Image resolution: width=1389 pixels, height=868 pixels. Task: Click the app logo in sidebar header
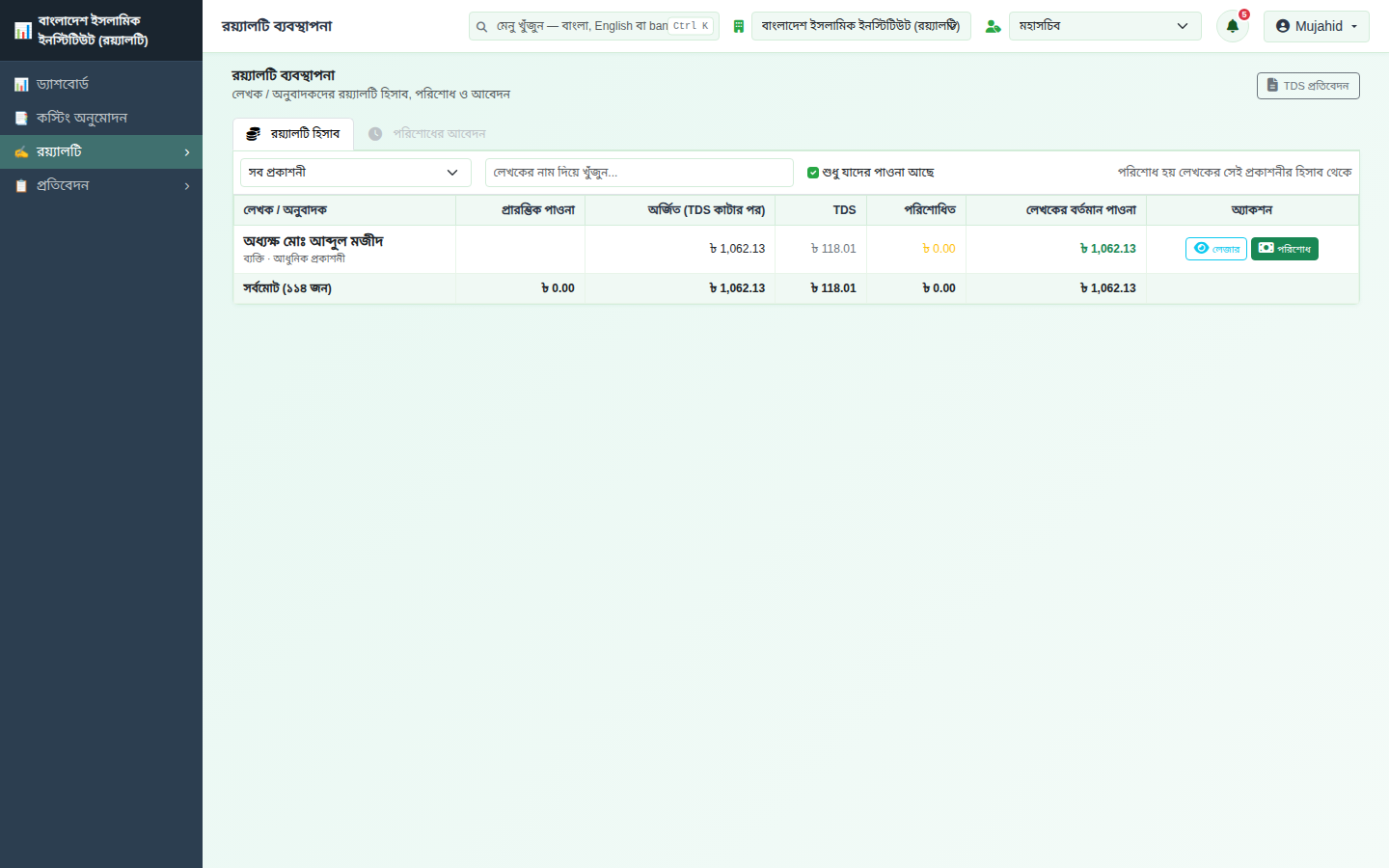coord(23,31)
